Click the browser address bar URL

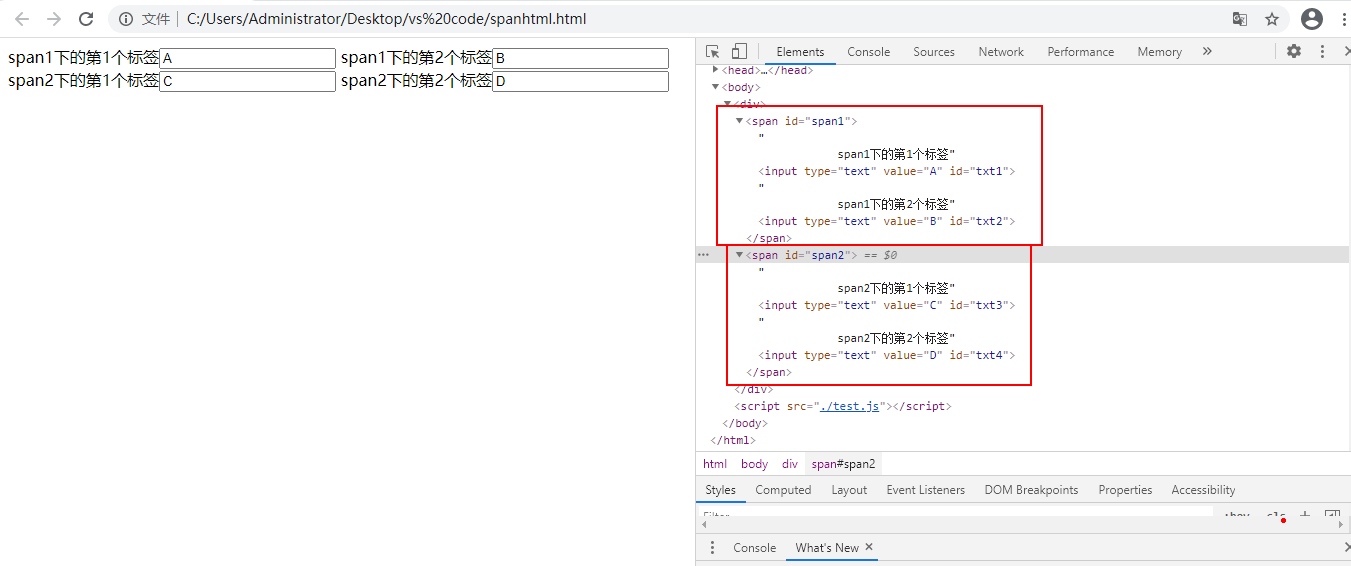(x=386, y=19)
